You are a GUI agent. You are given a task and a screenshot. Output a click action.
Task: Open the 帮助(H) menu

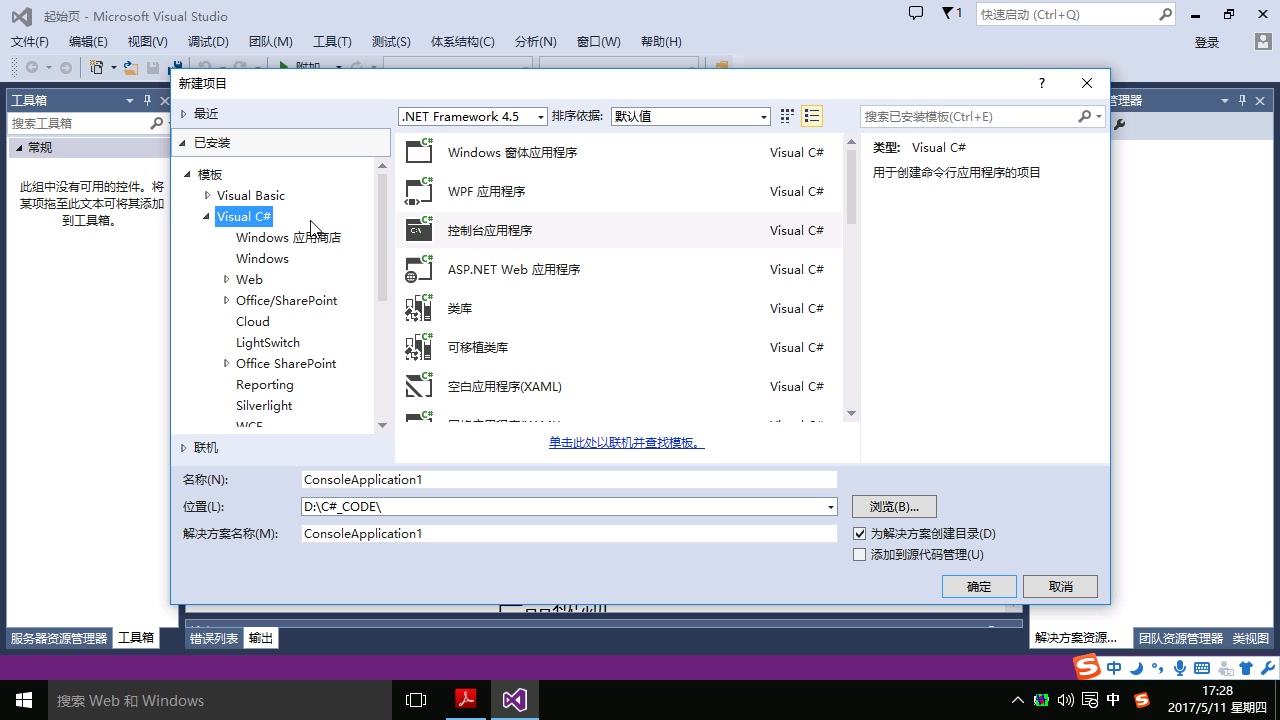(661, 41)
